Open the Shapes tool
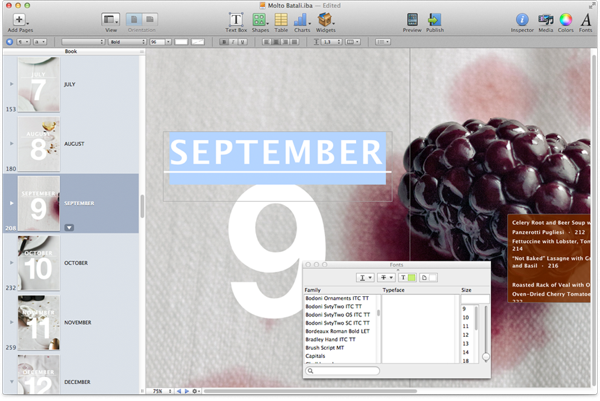 [x=259, y=20]
